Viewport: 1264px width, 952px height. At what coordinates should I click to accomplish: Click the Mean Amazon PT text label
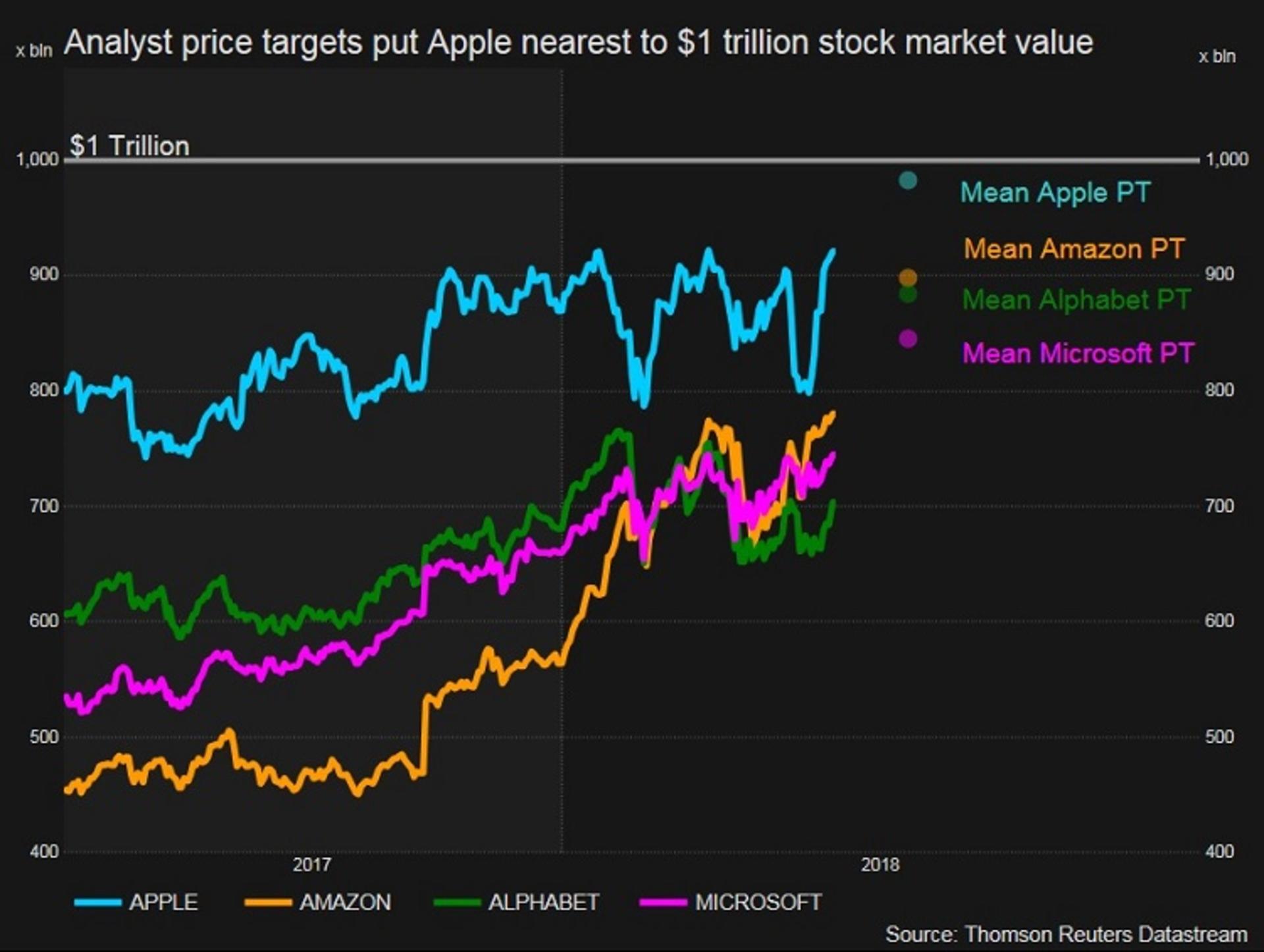1074,249
